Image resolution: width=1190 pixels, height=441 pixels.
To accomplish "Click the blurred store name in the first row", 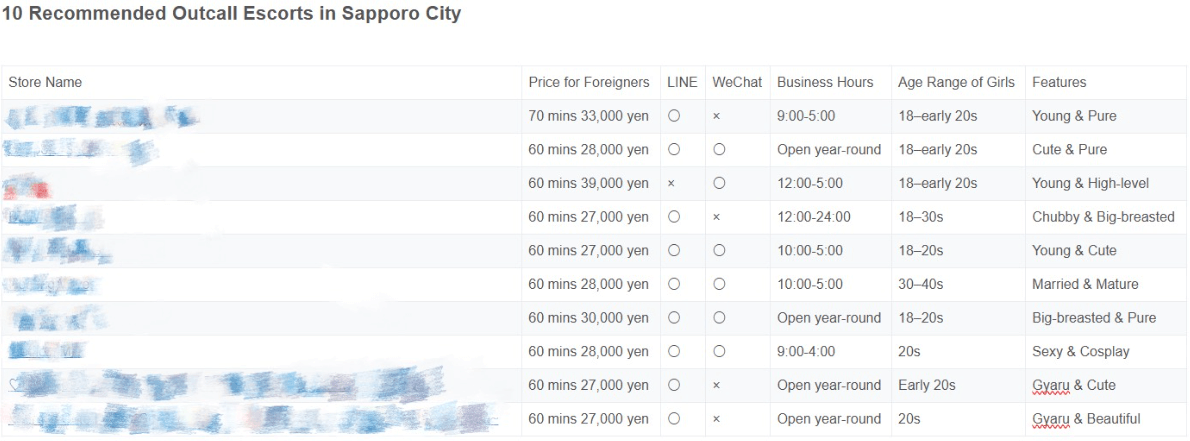I will tap(100, 117).
